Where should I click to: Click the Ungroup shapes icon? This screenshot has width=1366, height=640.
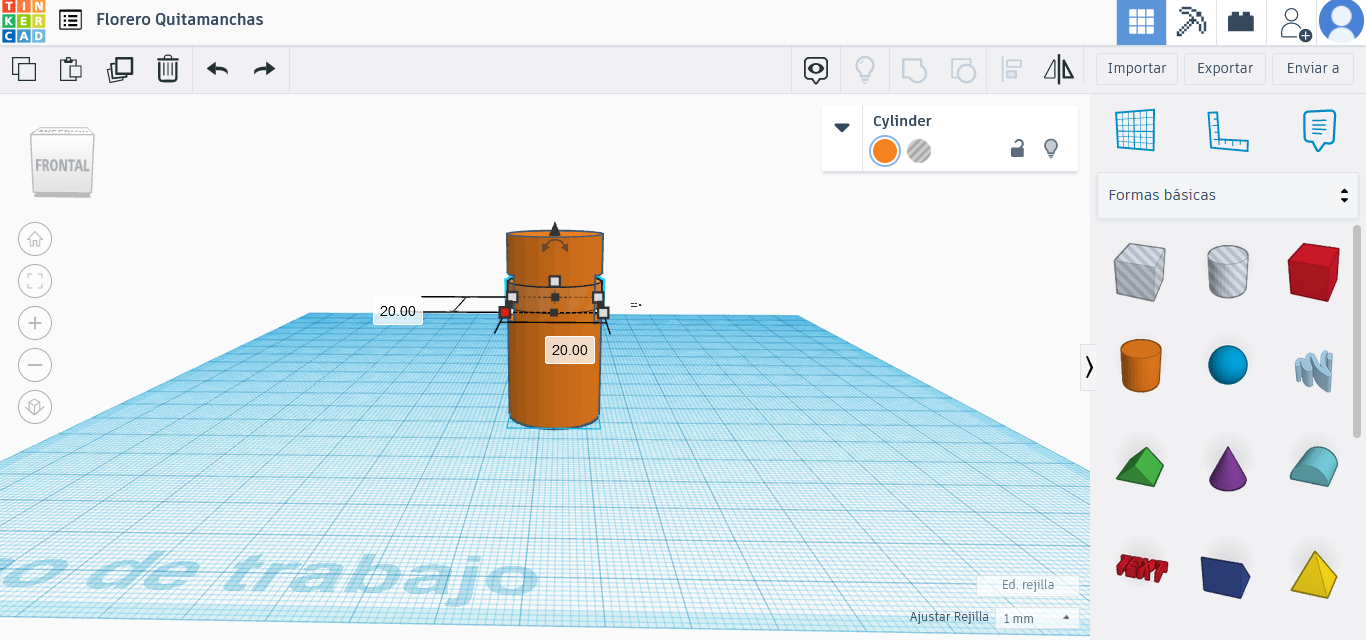coord(962,69)
